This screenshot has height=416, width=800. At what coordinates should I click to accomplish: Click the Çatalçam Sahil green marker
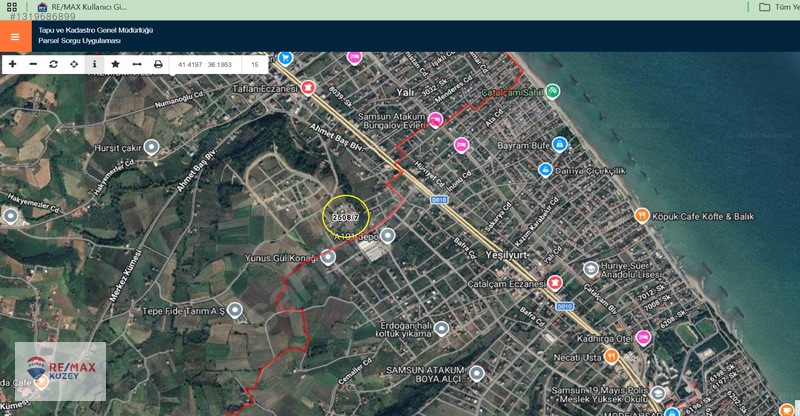pos(552,91)
